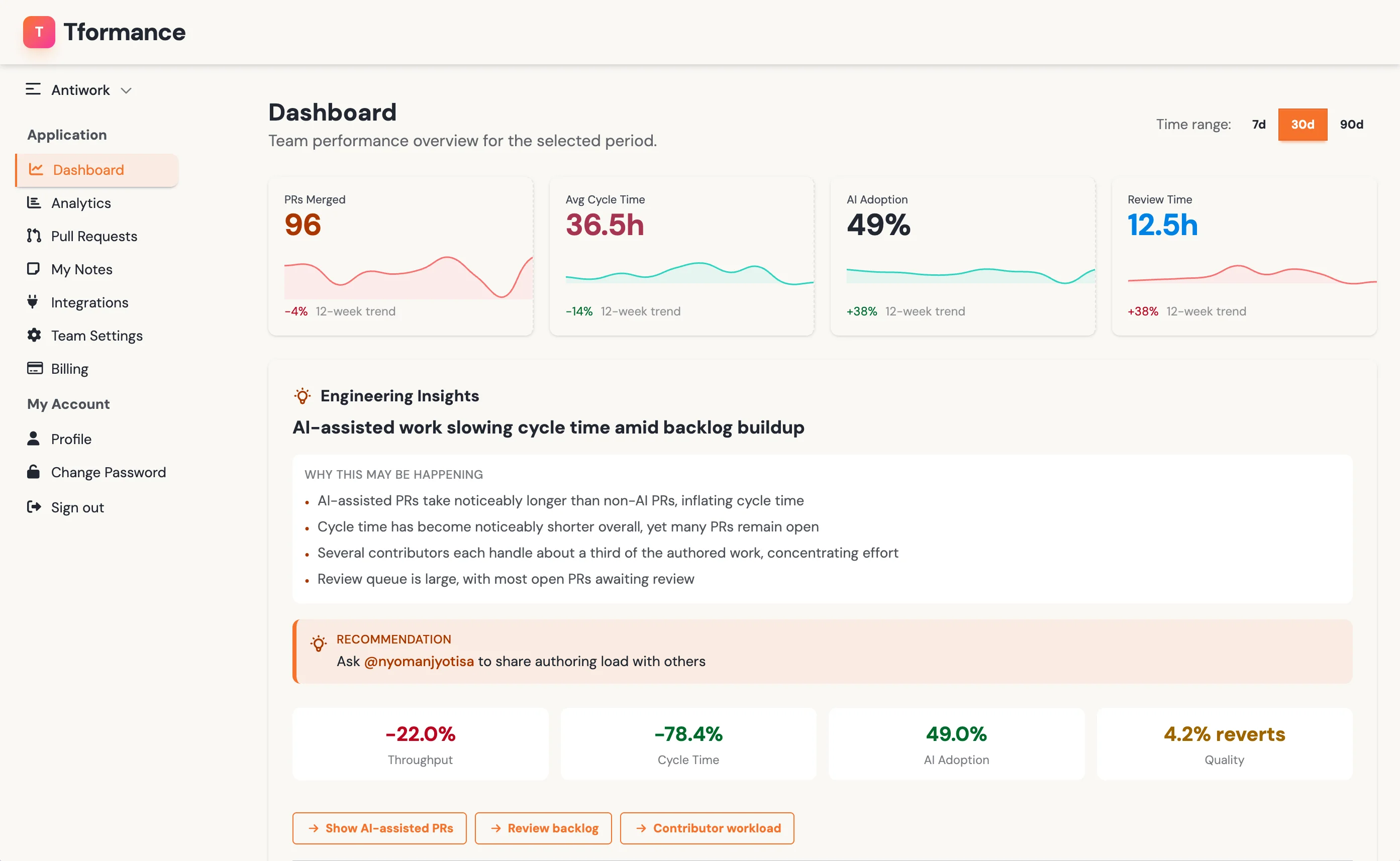Click the 49.0% AI Adoption tile
This screenshot has width=1400, height=861.
956,743
